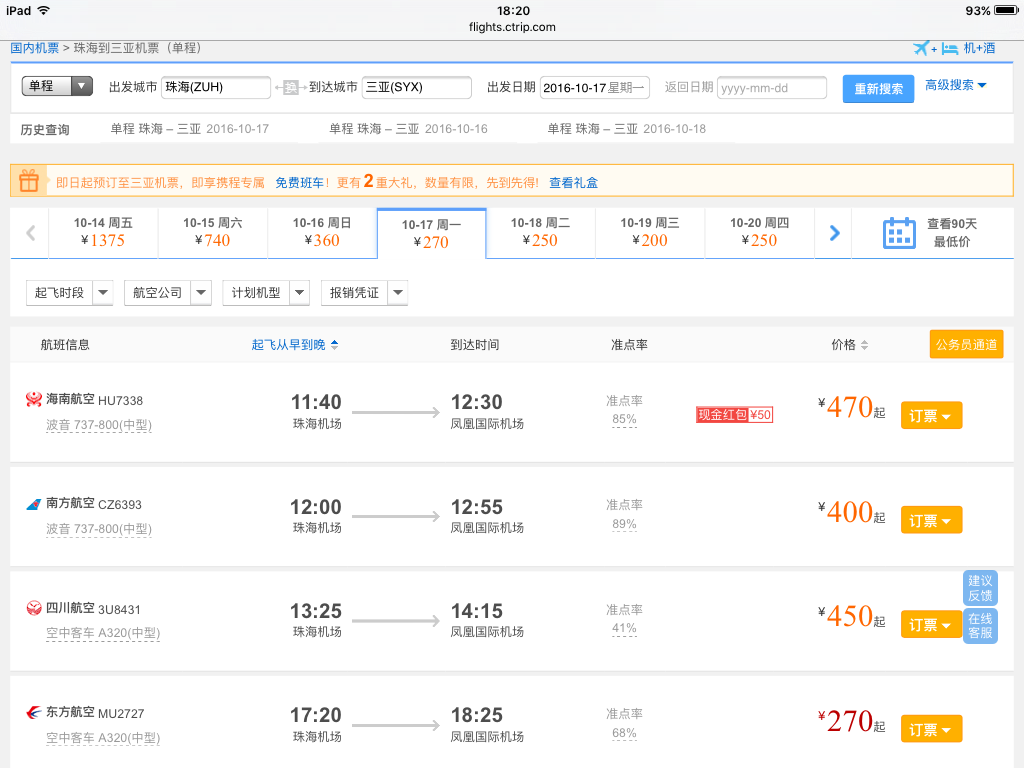Click the gift box promotion icon
Screen dimensions: 1024x768
coord(29,181)
